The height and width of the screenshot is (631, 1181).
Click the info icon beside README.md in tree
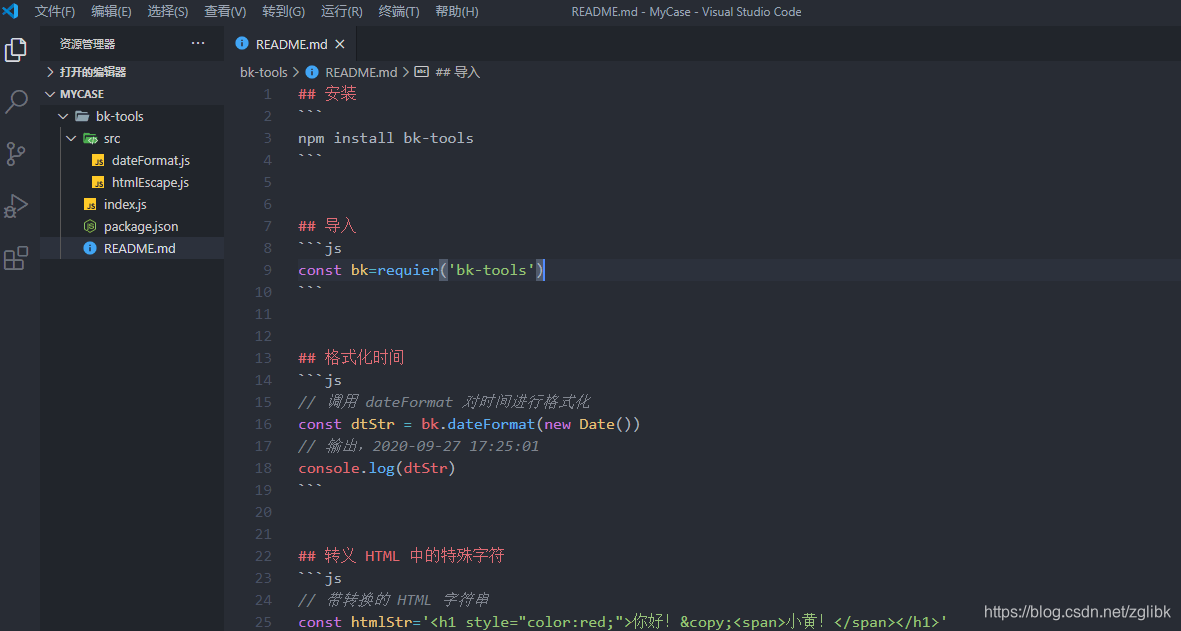90,248
